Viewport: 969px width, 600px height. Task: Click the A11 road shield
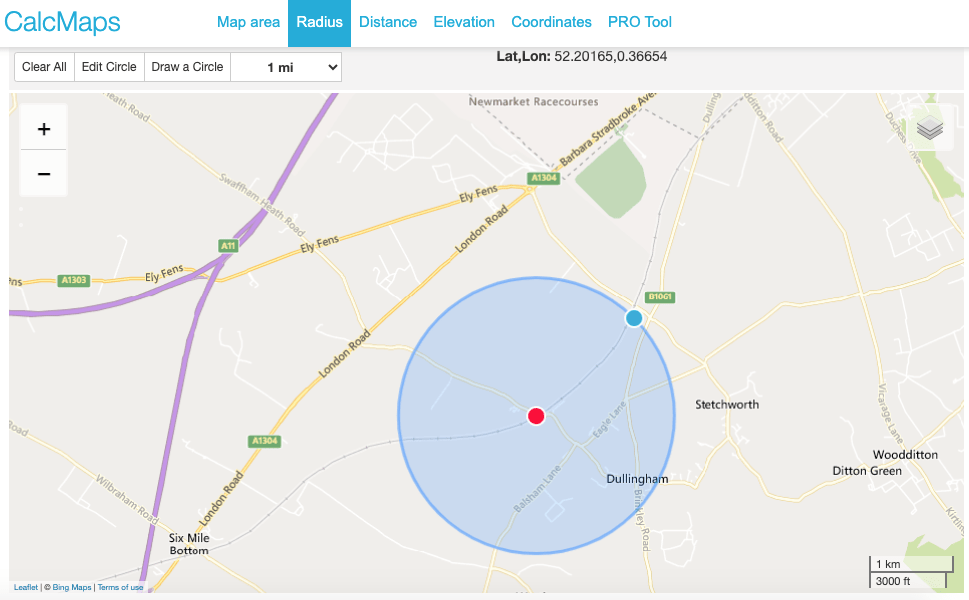pos(228,245)
